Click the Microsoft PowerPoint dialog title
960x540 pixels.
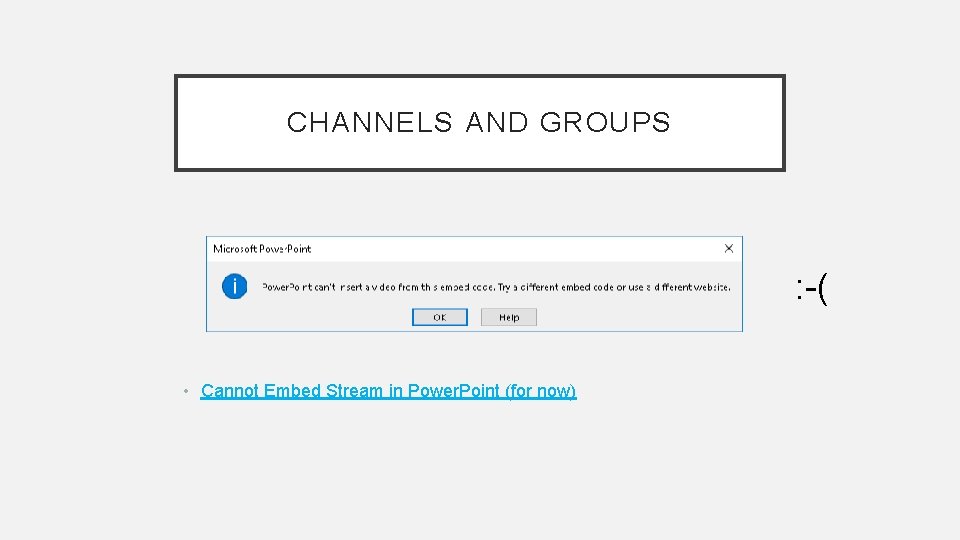click(x=262, y=249)
